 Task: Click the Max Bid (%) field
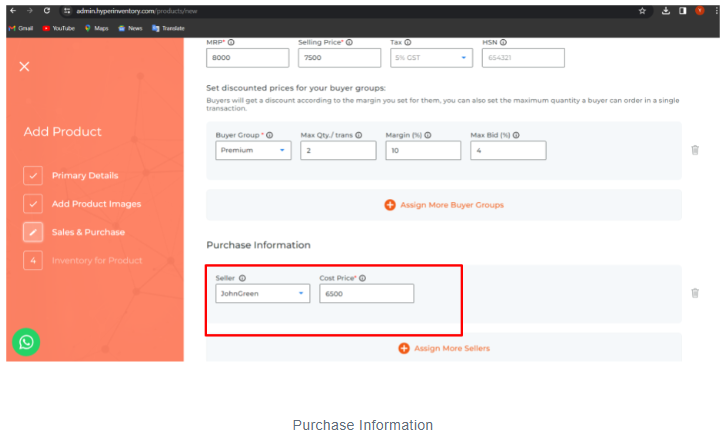point(508,150)
